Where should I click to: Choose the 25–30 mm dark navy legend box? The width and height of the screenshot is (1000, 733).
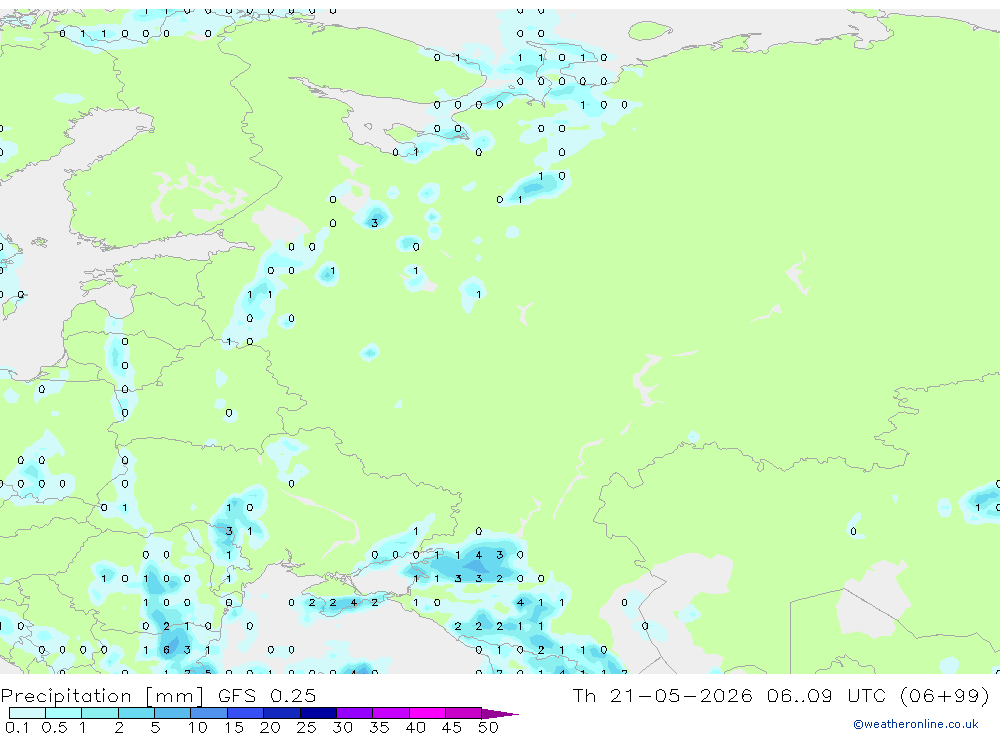[x=318, y=713]
